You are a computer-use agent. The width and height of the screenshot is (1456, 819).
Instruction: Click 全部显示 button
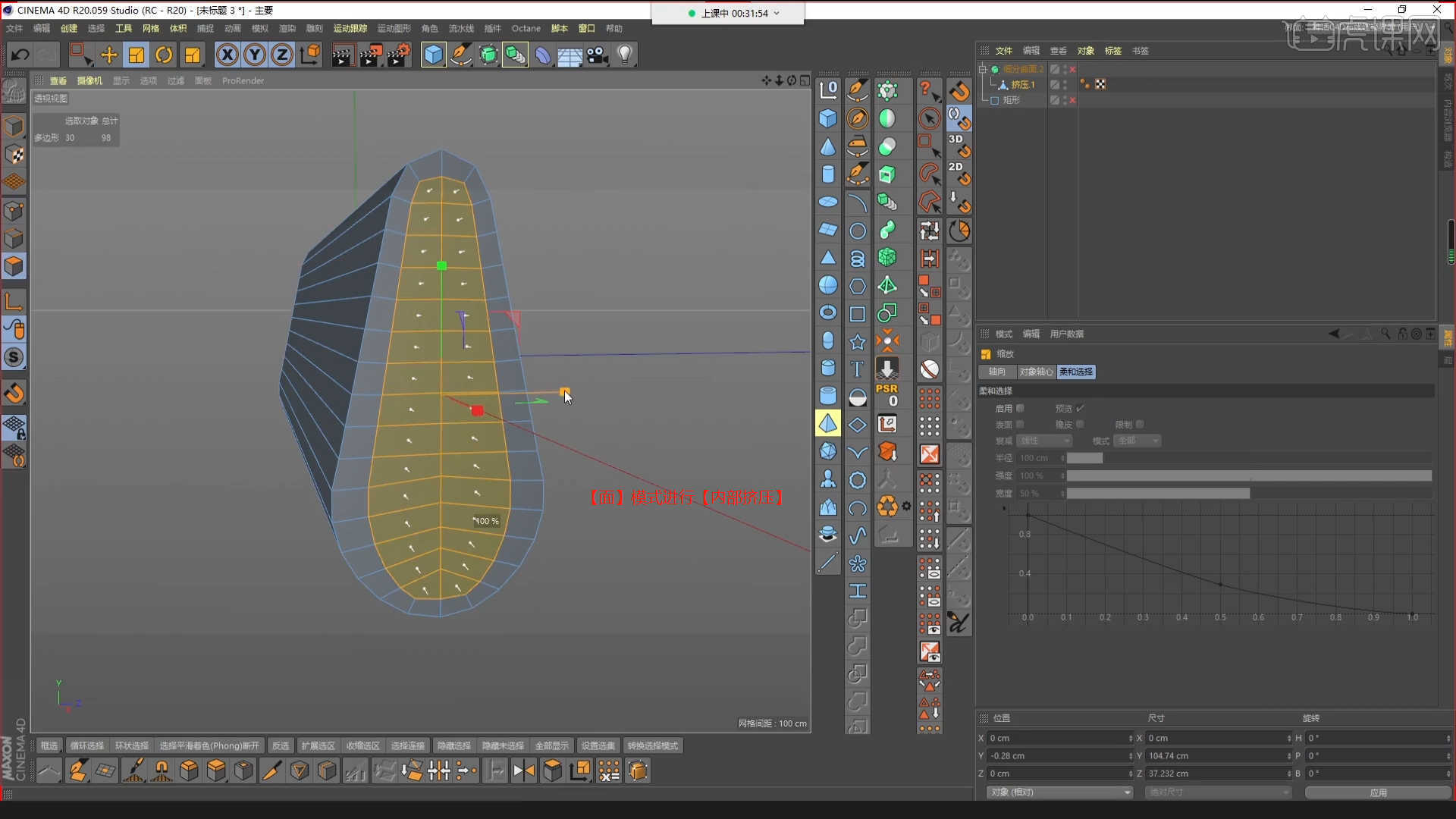[x=551, y=745]
